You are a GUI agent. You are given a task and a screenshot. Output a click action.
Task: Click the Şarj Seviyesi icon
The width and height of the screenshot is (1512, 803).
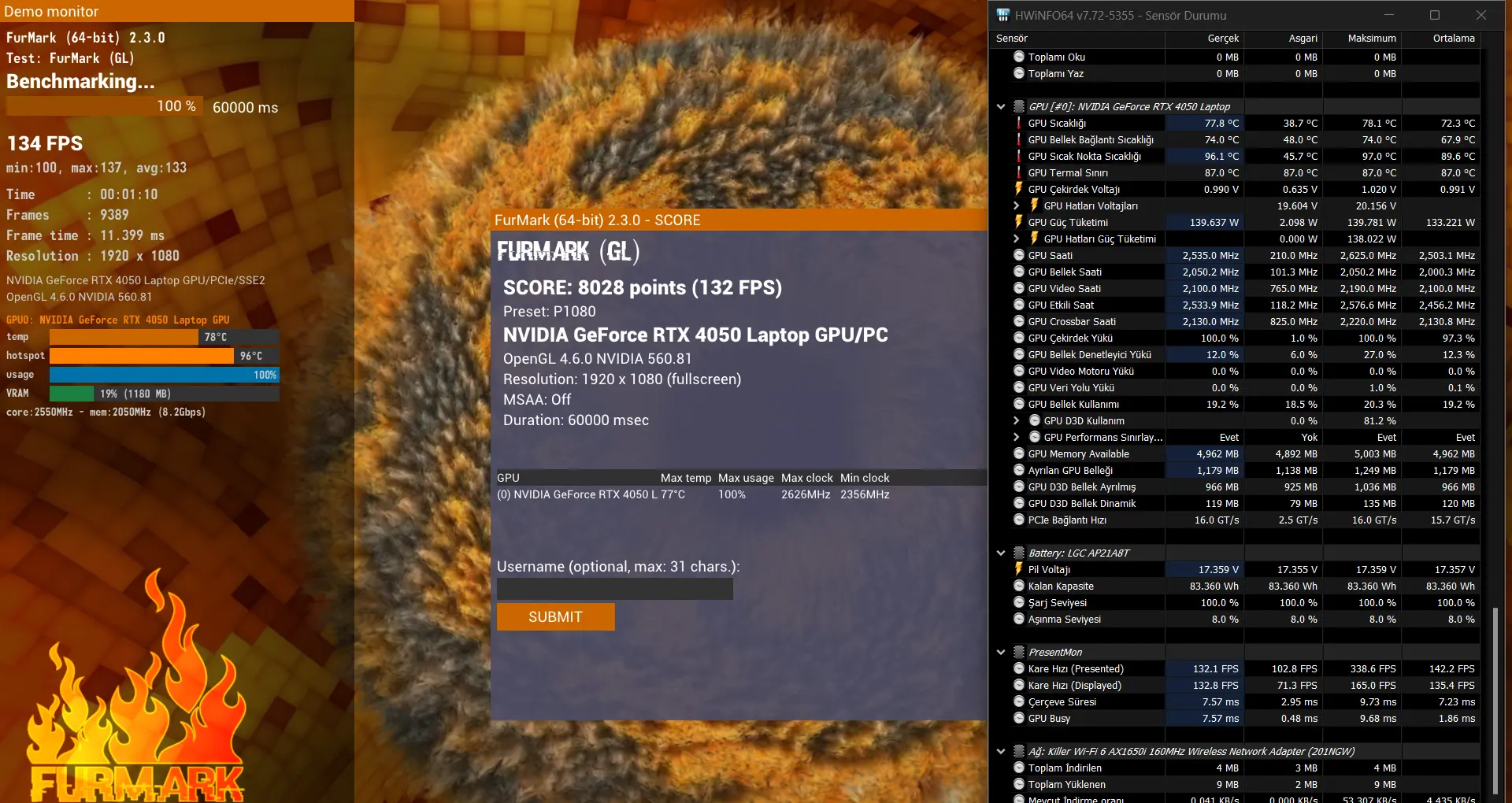pos(1019,603)
